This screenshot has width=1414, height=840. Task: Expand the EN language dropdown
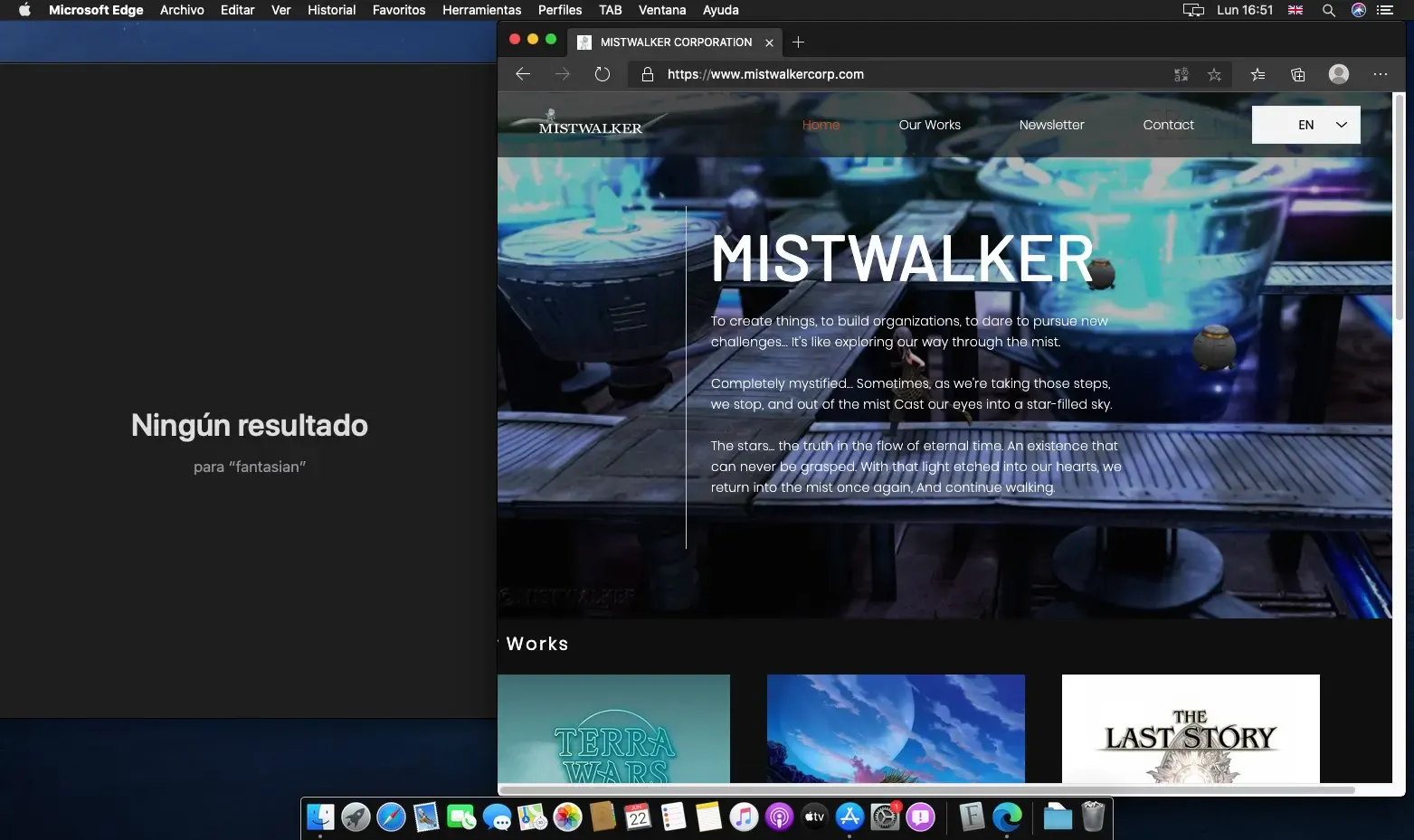pyautogui.click(x=1305, y=125)
